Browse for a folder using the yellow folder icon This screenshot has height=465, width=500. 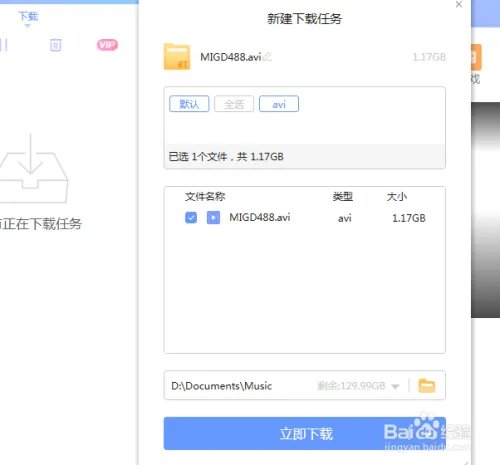427,386
